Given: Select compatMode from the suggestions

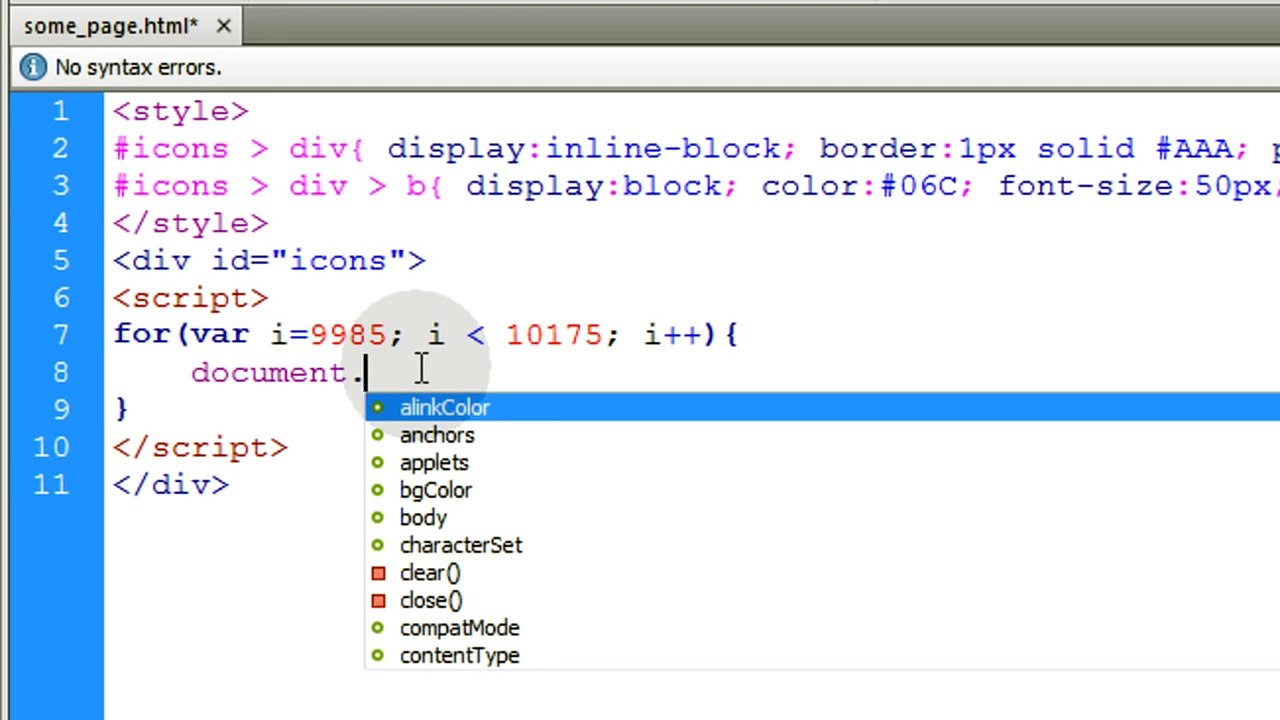Looking at the screenshot, I should 822,628.
